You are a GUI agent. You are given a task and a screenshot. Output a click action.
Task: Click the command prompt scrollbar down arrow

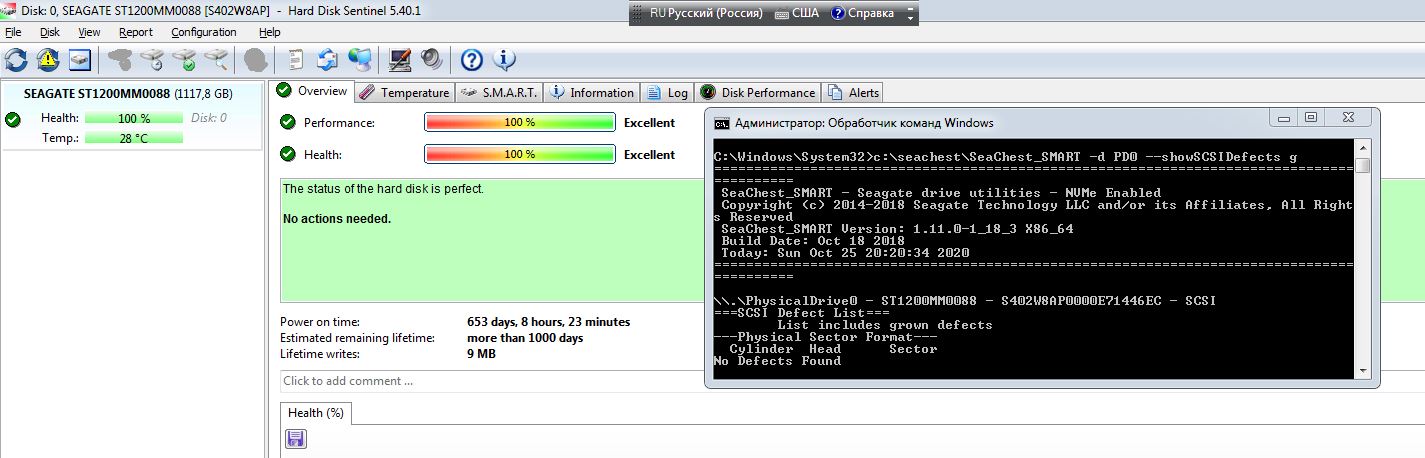point(1362,370)
